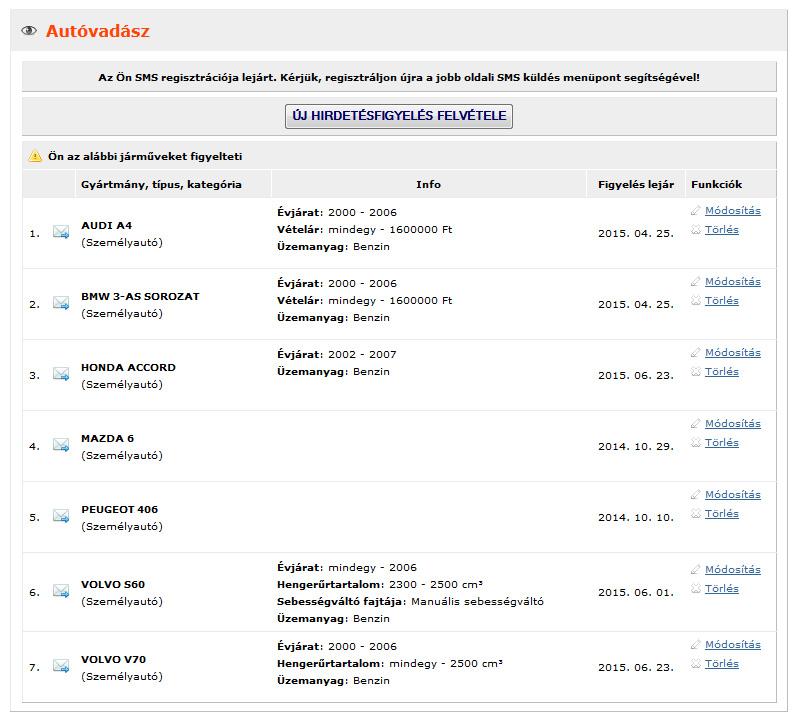Click expiry date 2014. 10. 29.
Image resolution: width=795 pixels, height=723 pixels.
click(x=636, y=447)
